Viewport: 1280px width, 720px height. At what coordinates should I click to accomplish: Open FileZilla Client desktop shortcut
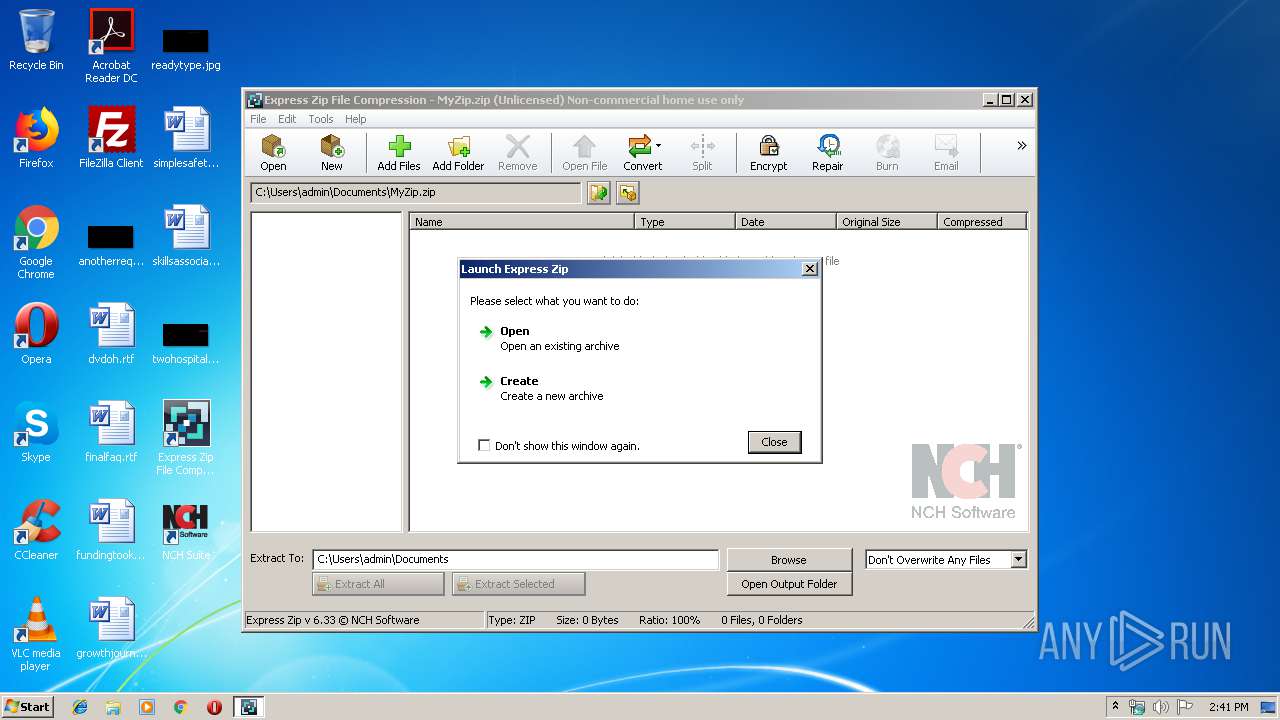point(111,138)
